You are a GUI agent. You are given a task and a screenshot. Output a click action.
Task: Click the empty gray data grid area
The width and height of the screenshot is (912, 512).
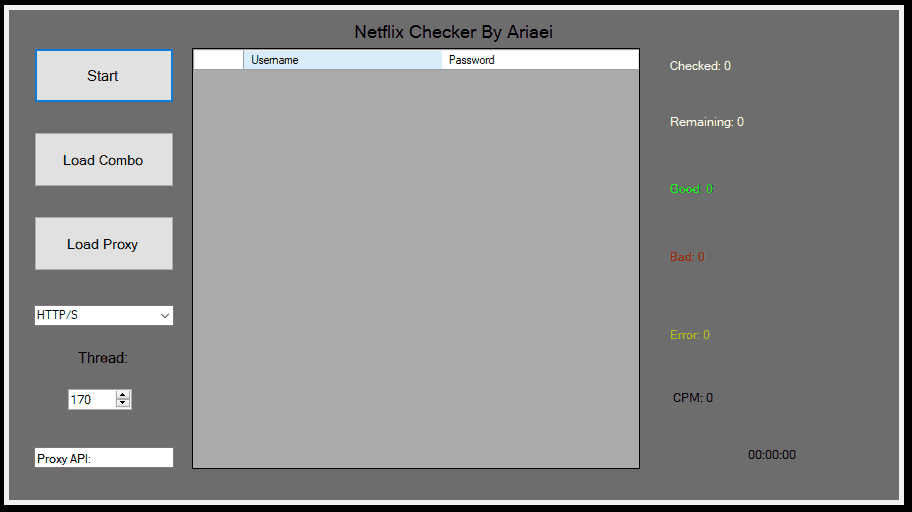pos(416,268)
